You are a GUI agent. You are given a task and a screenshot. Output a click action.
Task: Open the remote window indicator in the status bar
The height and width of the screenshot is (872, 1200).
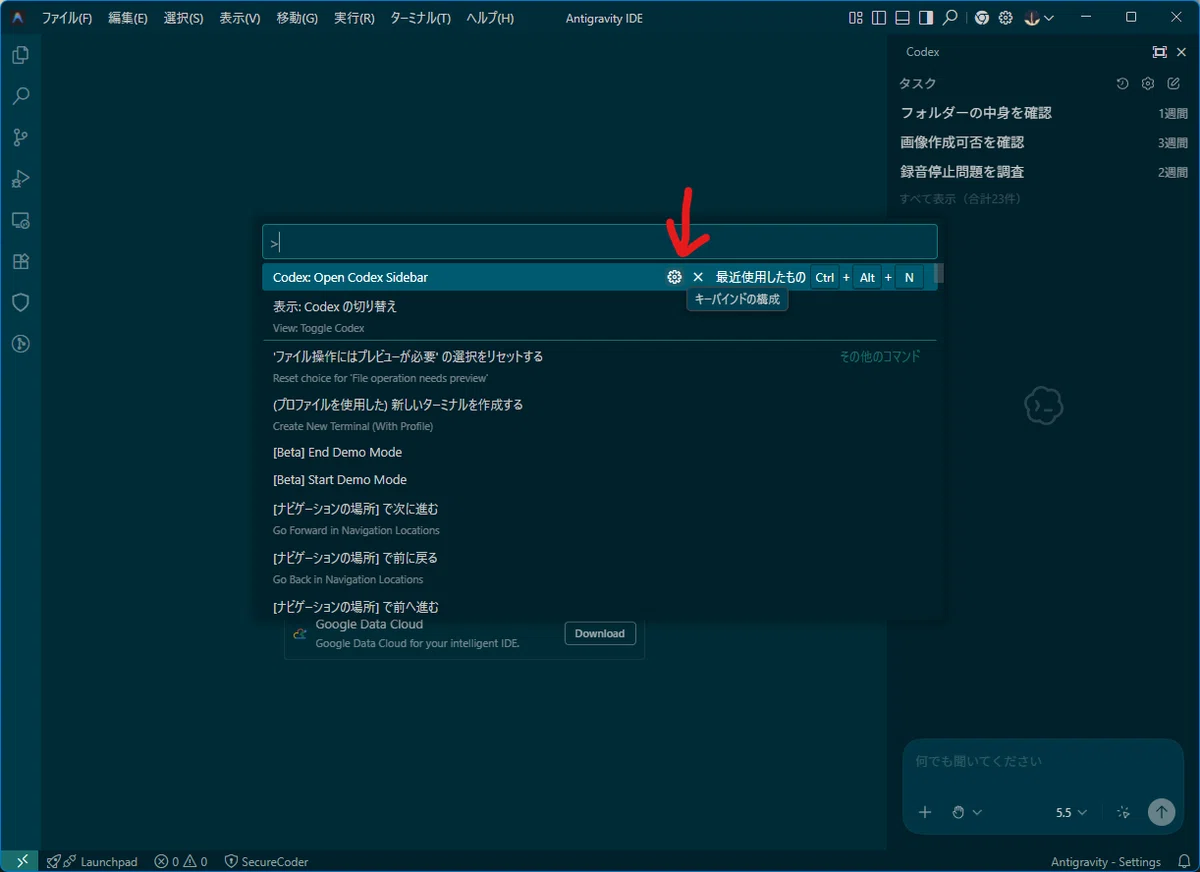click(x=19, y=861)
